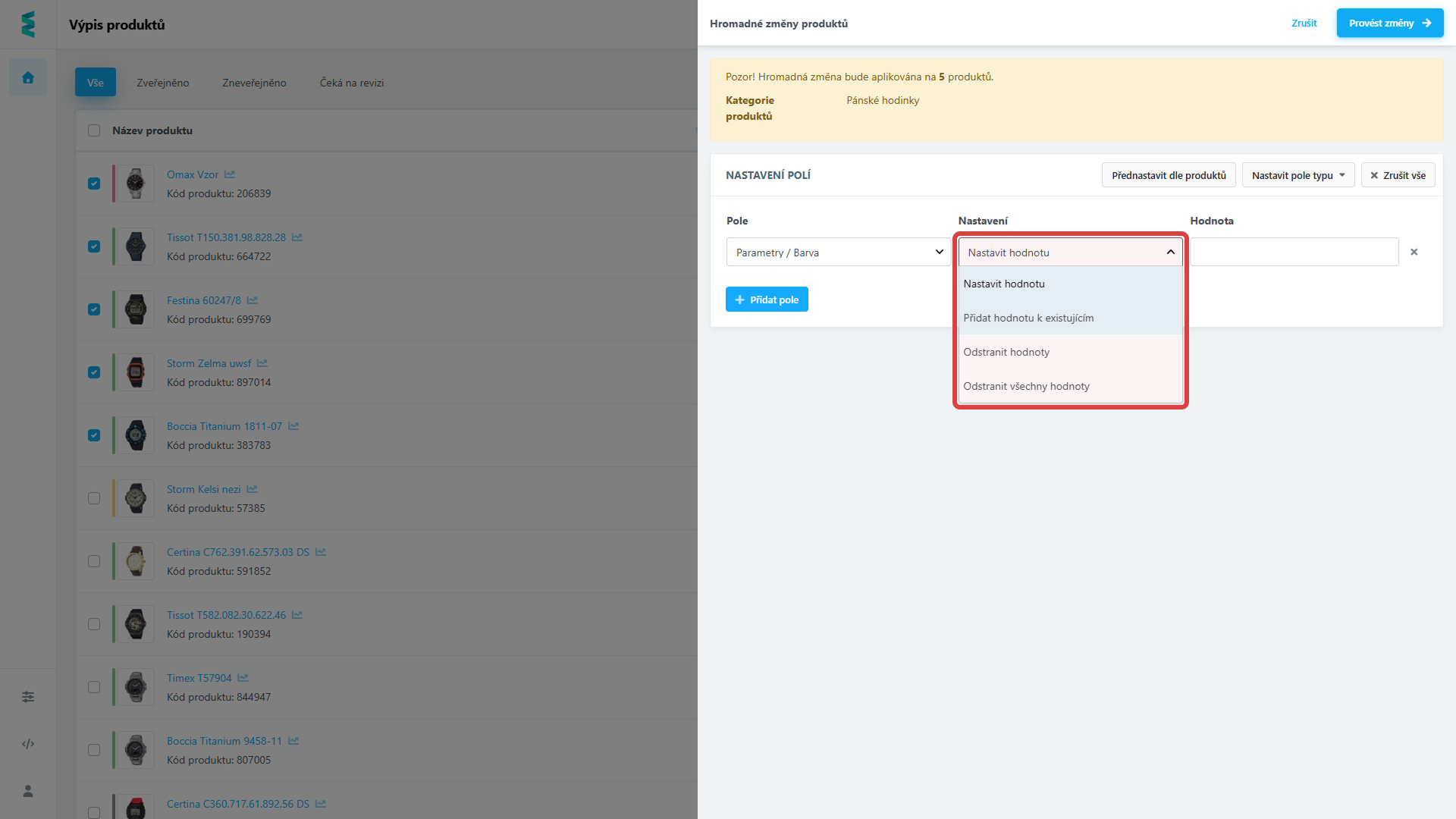This screenshot has width=1456, height=819.
Task: Collapse the Nastavit hodnotu select box
Action: click(x=1069, y=252)
